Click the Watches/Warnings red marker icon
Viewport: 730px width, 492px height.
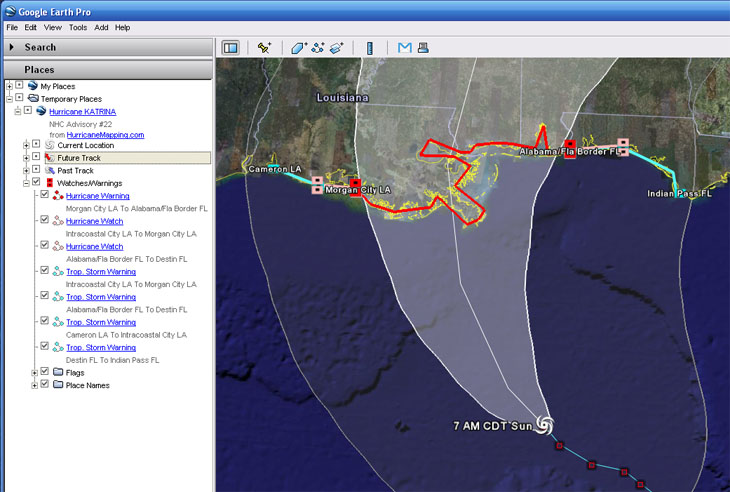50,183
